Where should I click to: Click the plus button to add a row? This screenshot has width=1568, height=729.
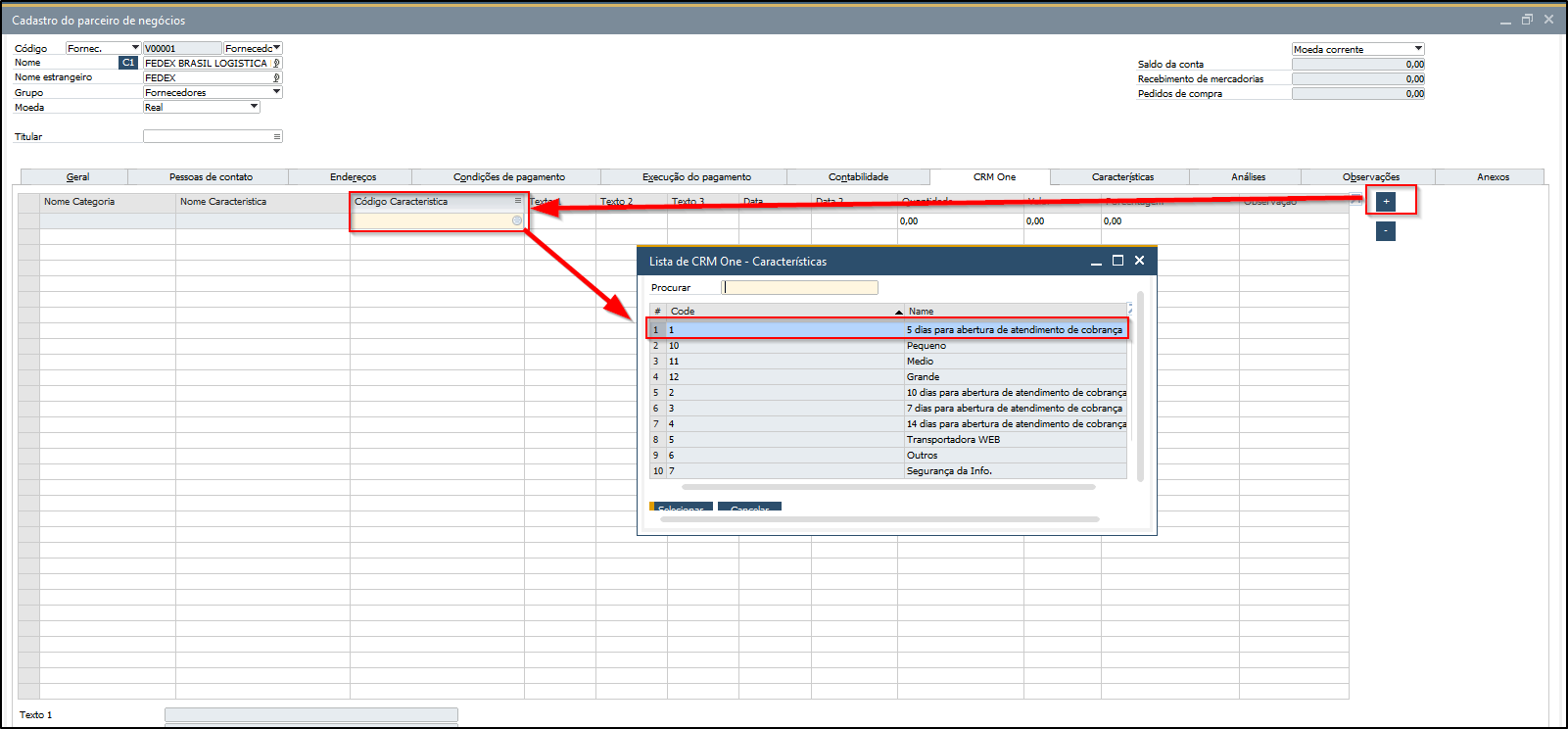(1385, 201)
